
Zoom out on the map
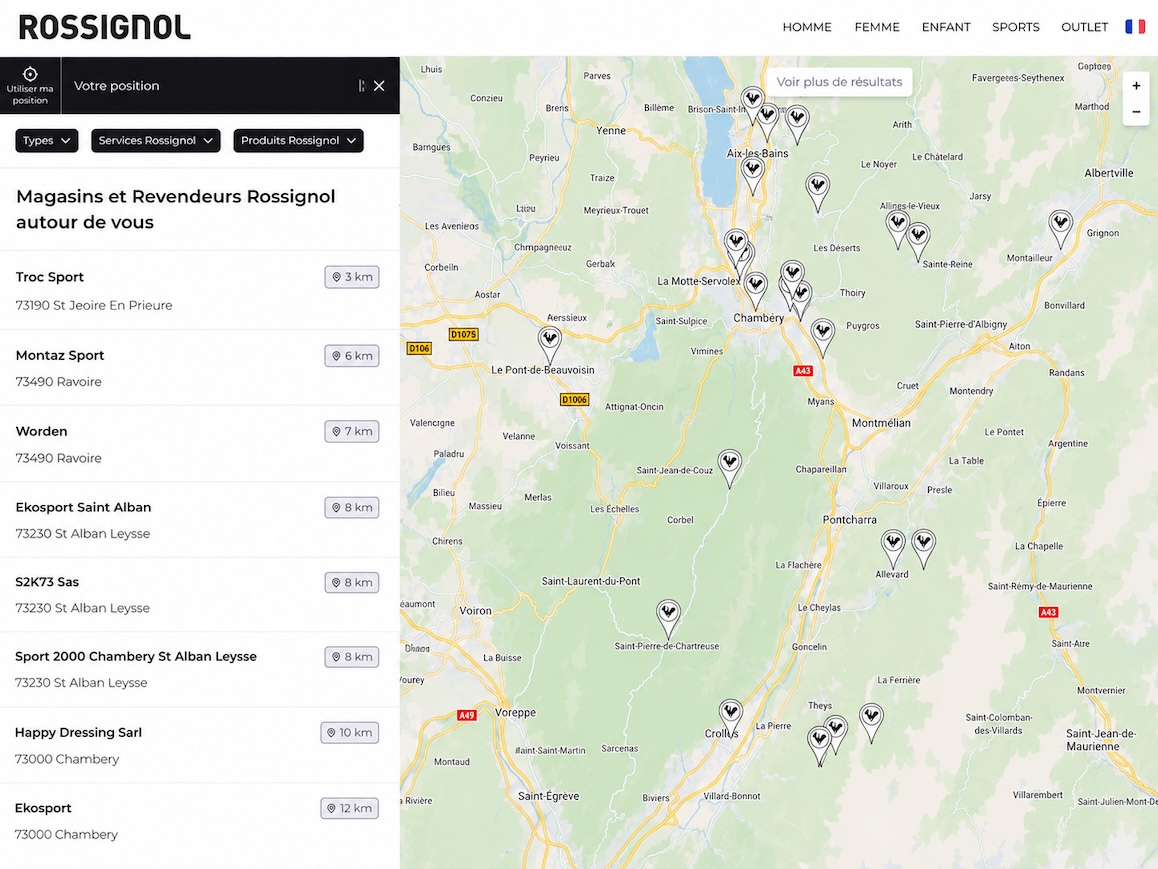pos(1136,111)
